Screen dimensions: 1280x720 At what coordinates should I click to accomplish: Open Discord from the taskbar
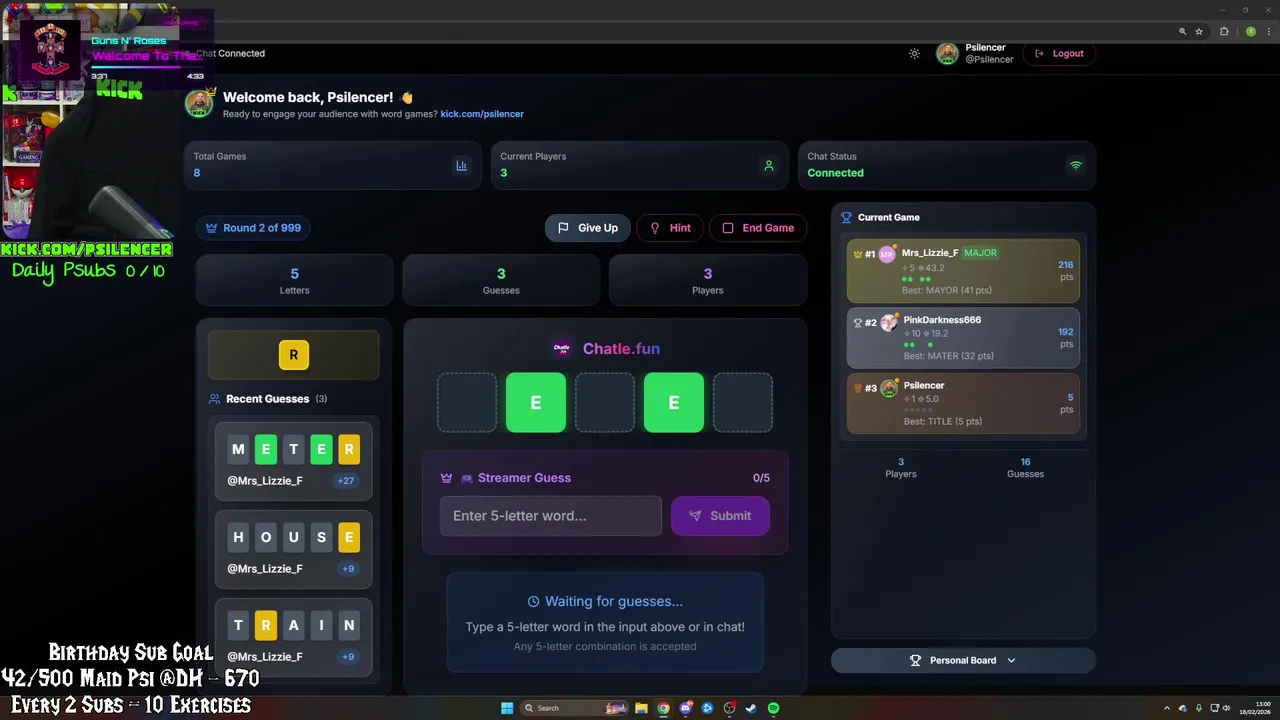point(685,708)
